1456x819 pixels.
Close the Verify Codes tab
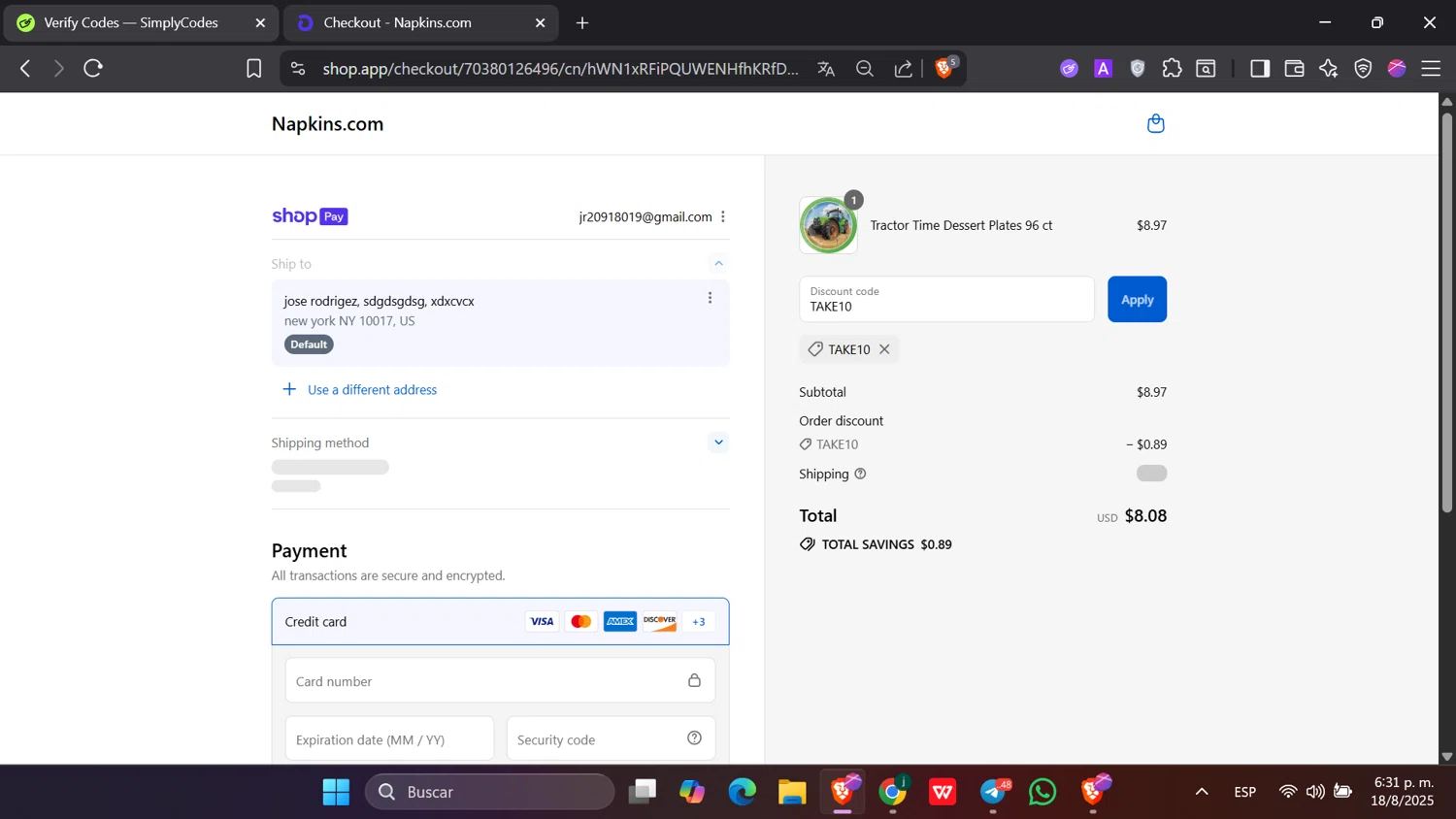260,22
